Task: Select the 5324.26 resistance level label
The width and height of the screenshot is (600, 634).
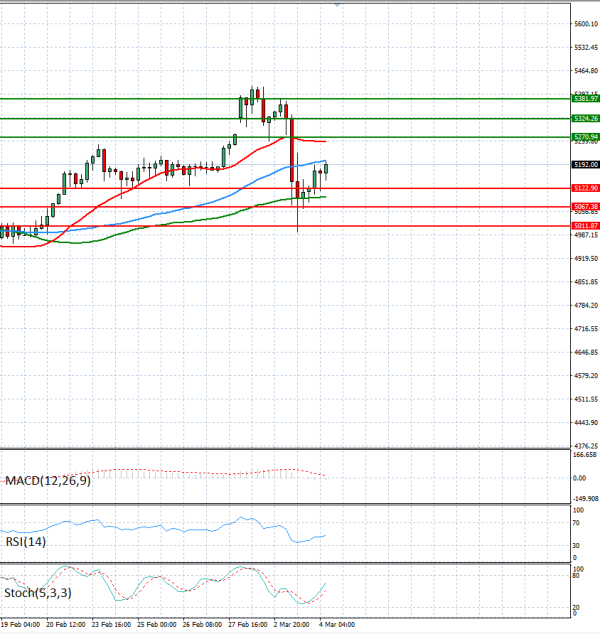Action: point(585,118)
